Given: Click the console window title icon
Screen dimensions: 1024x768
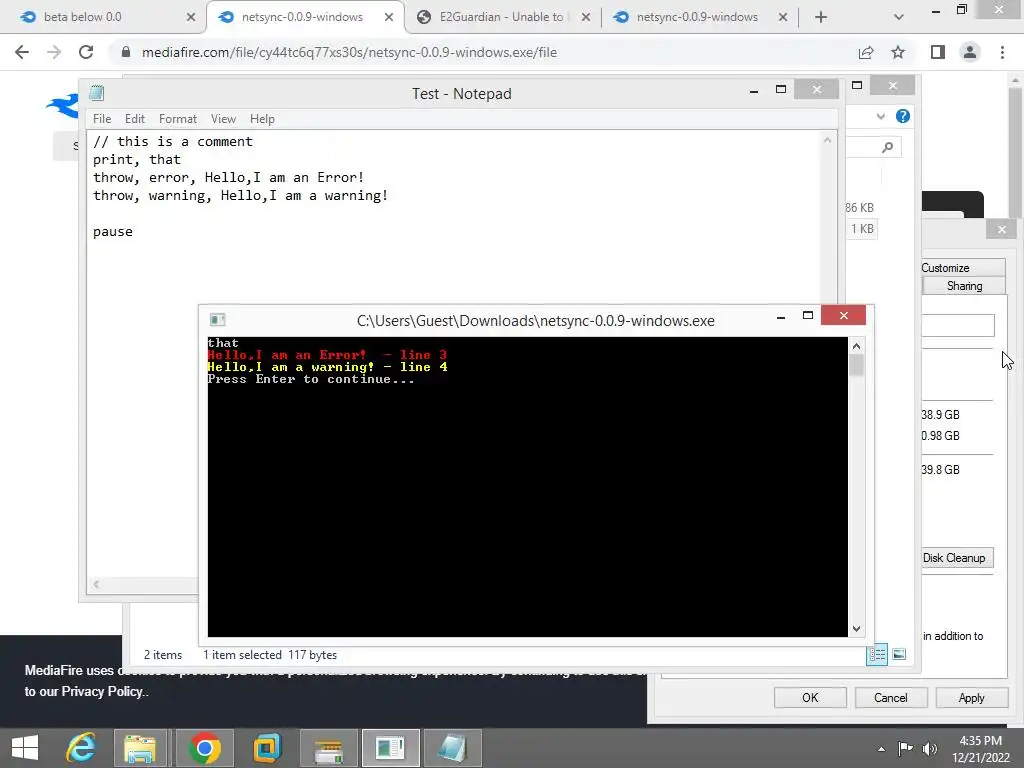Looking at the screenshot, I should coord(217,319).
